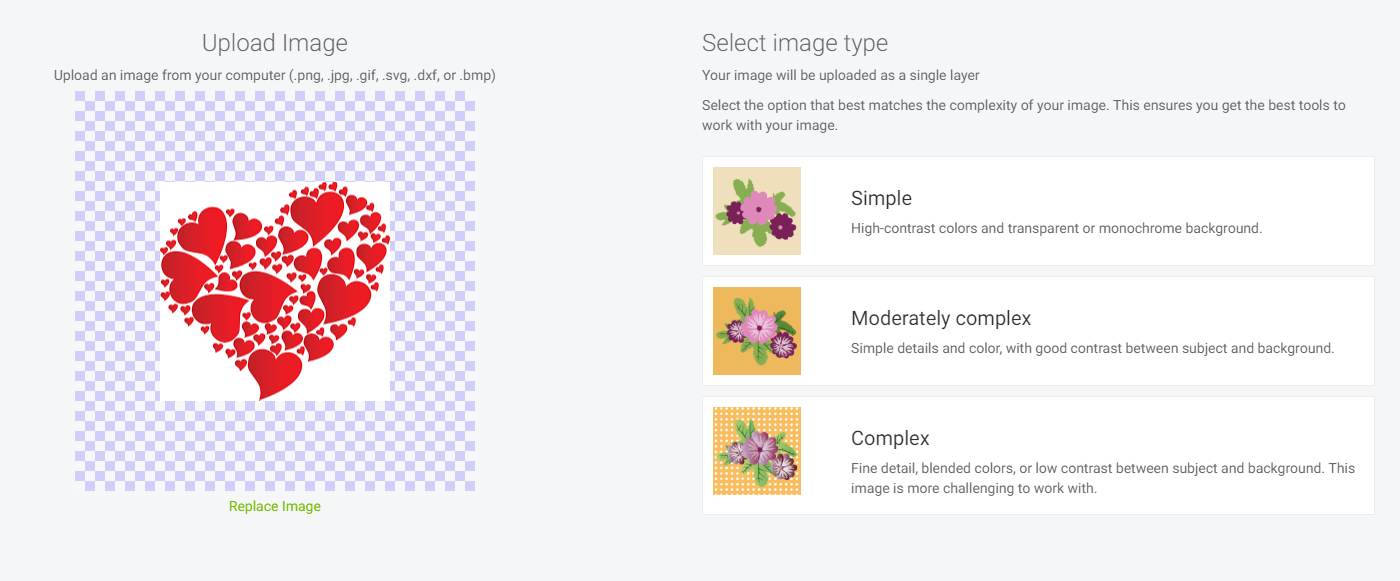
Task: Click the high-contrast colors description text
Action: pos(1056,228)
